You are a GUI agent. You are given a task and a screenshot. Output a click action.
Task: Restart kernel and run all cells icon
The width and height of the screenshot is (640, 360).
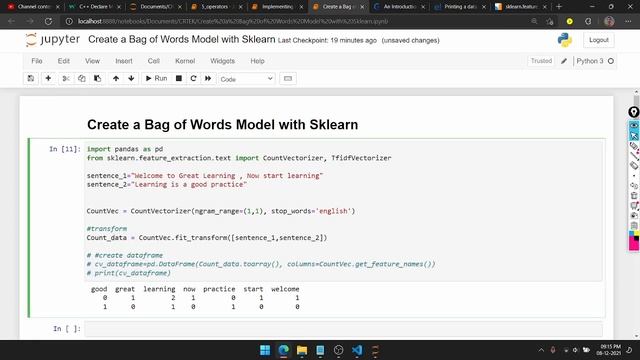click(208, 78)
